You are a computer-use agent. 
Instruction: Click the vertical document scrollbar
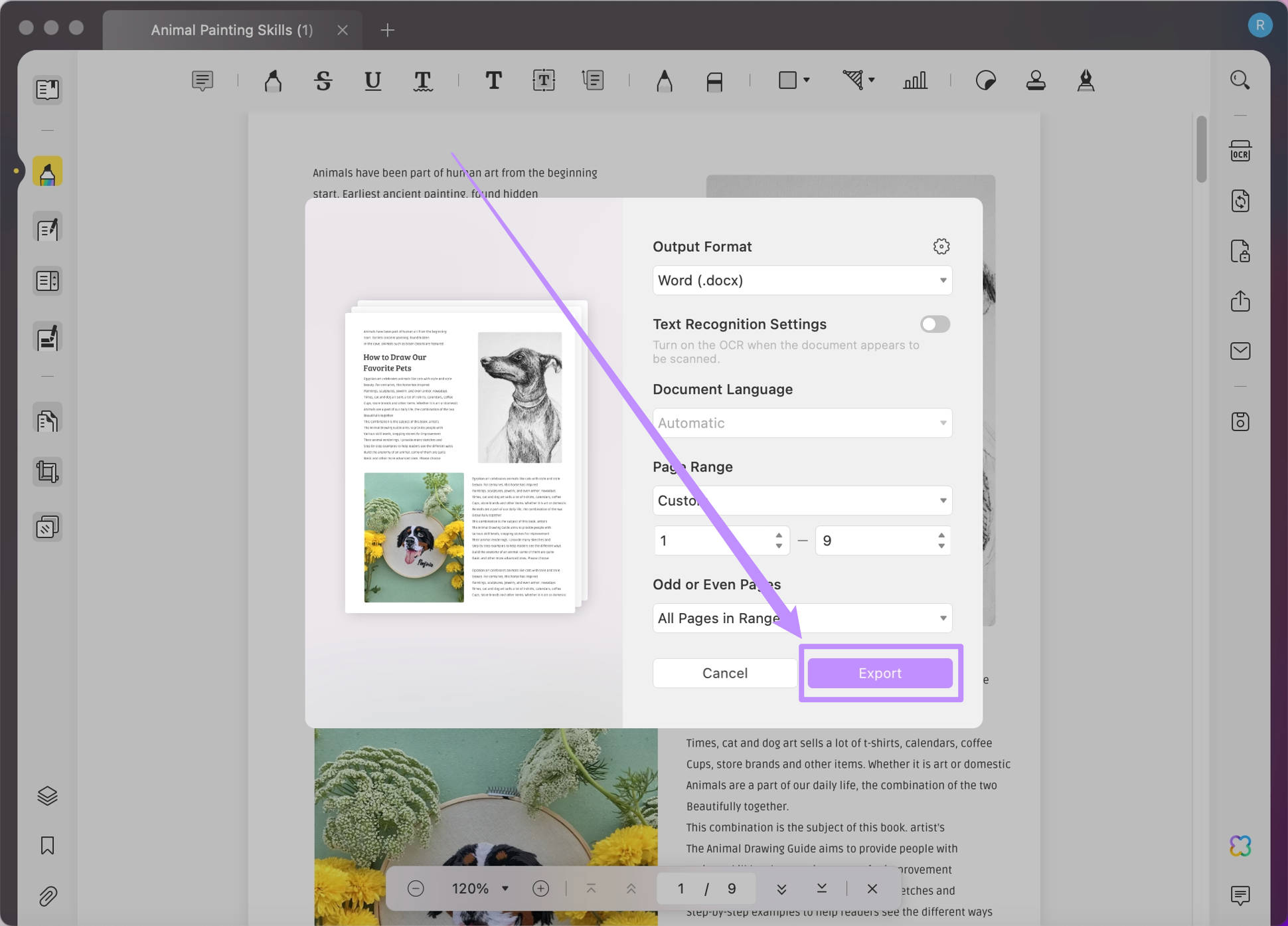1201,149
